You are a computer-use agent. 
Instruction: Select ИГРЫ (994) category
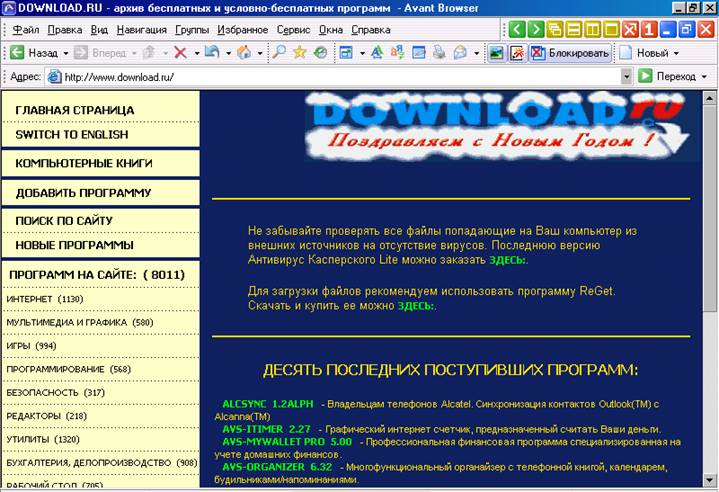point(31,346)
